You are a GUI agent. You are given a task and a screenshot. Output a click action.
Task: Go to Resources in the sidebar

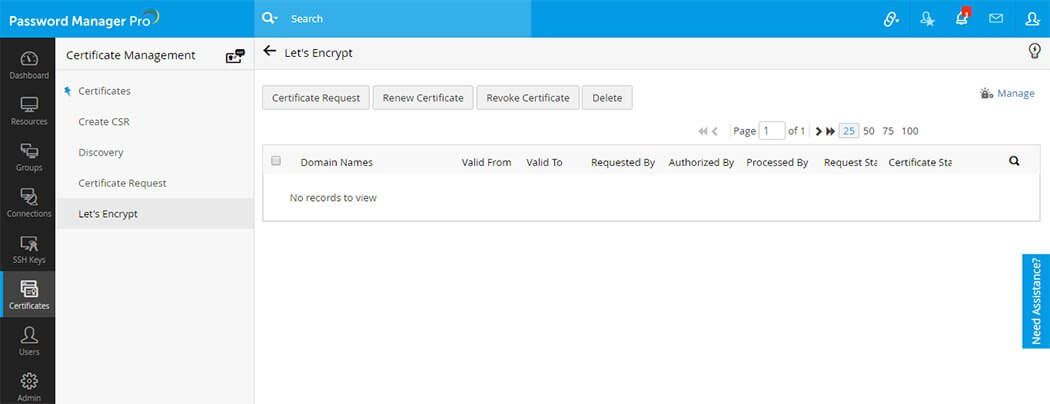[28, 111]
